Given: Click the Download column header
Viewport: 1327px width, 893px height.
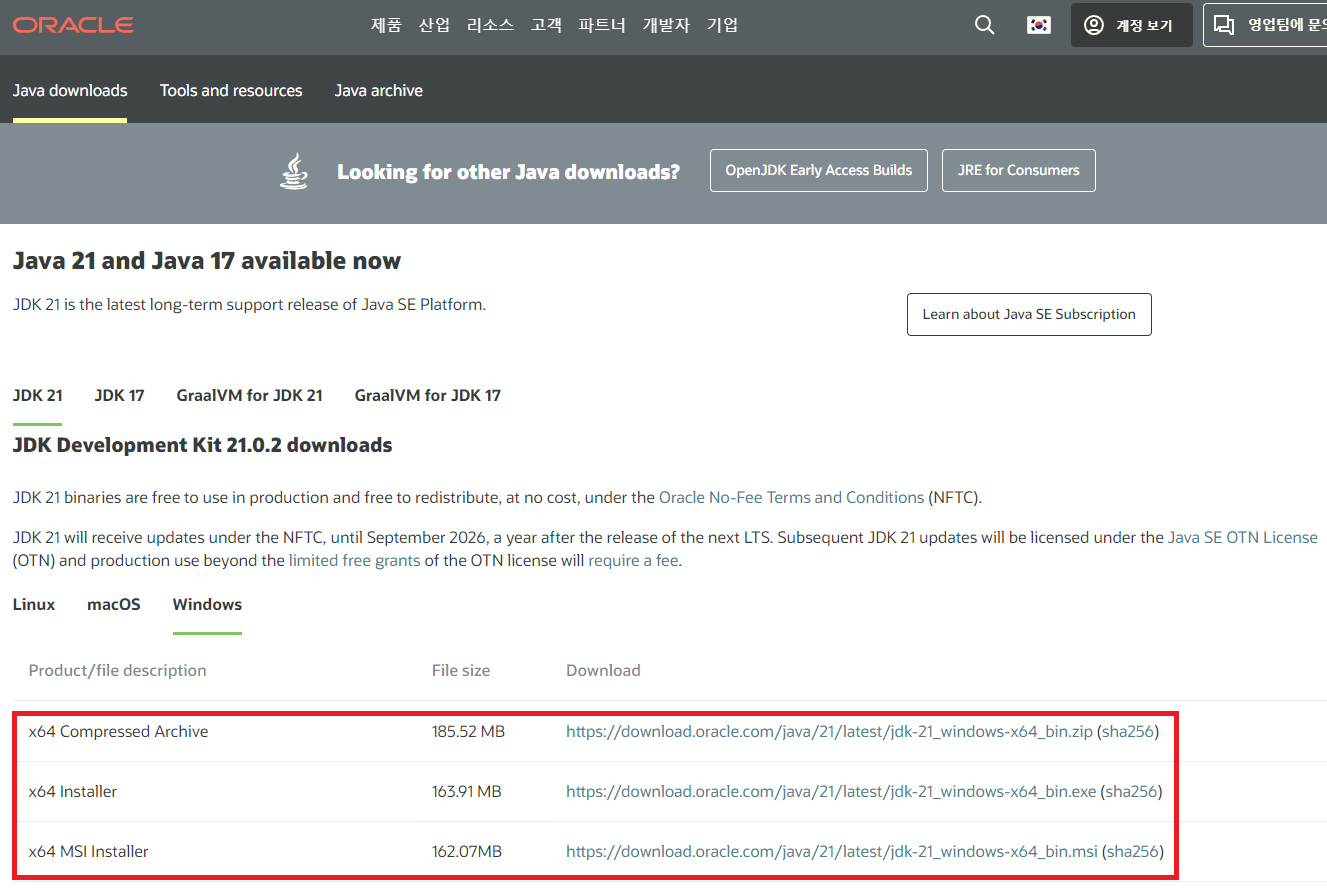Looking at the screenshot, I should coord(603,670).
